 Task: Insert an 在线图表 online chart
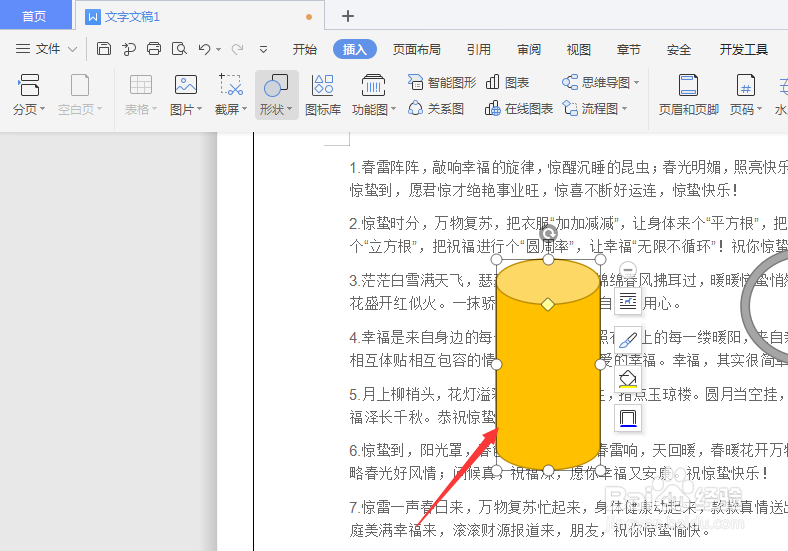point(519,109)
